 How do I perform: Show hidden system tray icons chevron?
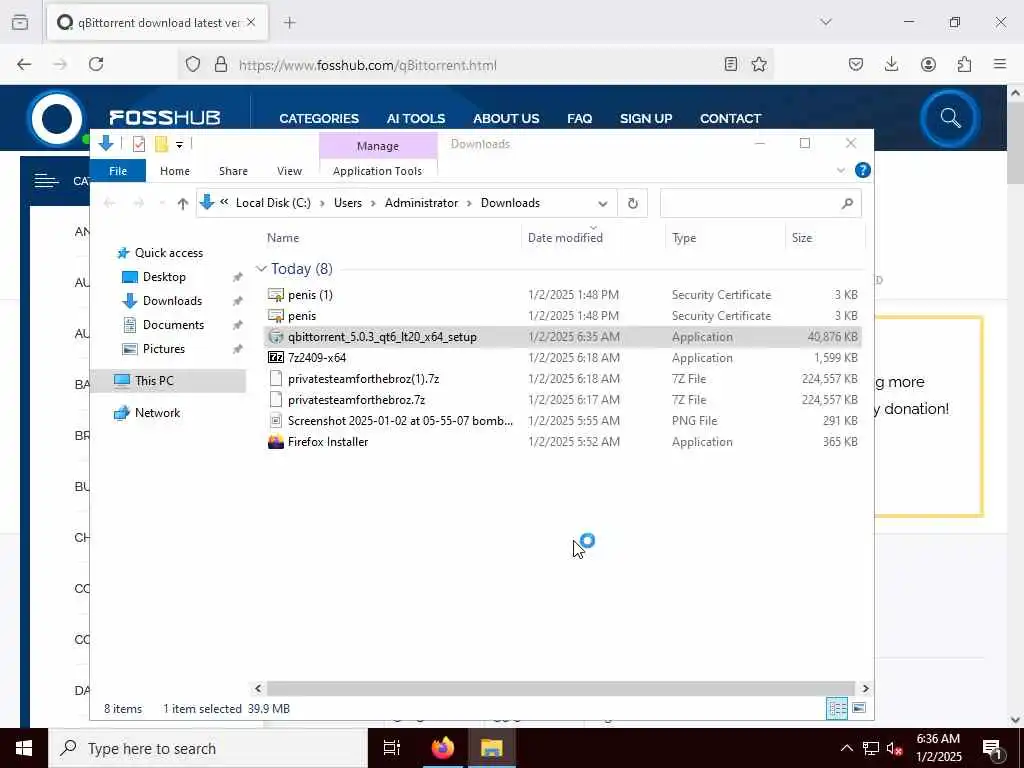846,748
